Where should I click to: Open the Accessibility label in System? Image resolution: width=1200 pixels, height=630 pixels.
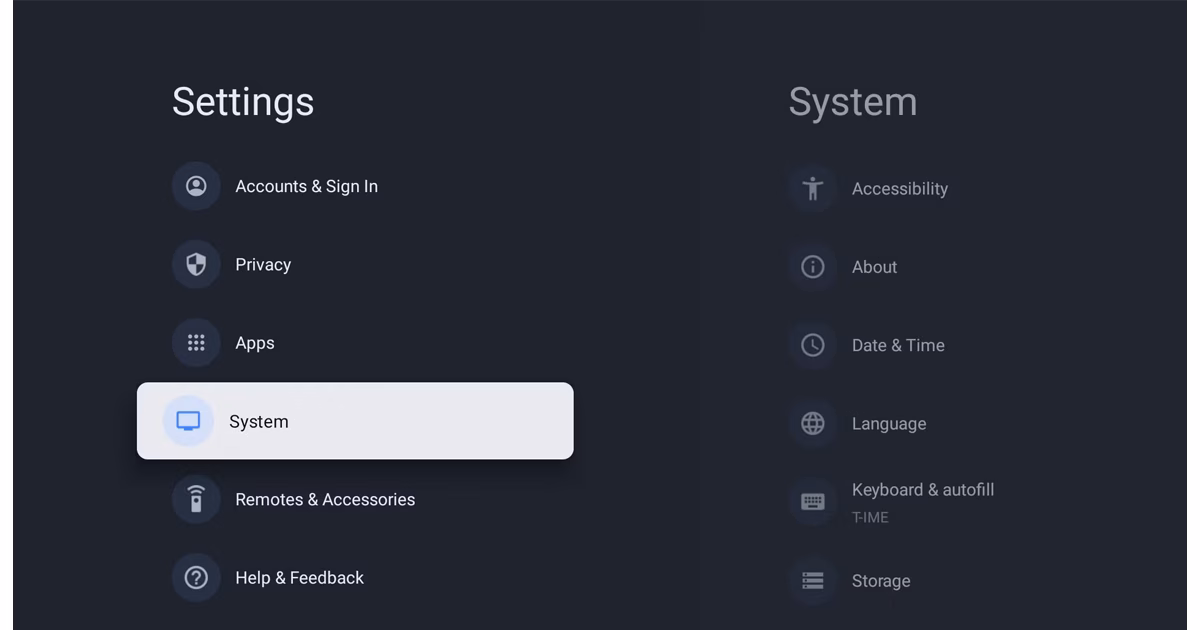click(x=900, y=189)
